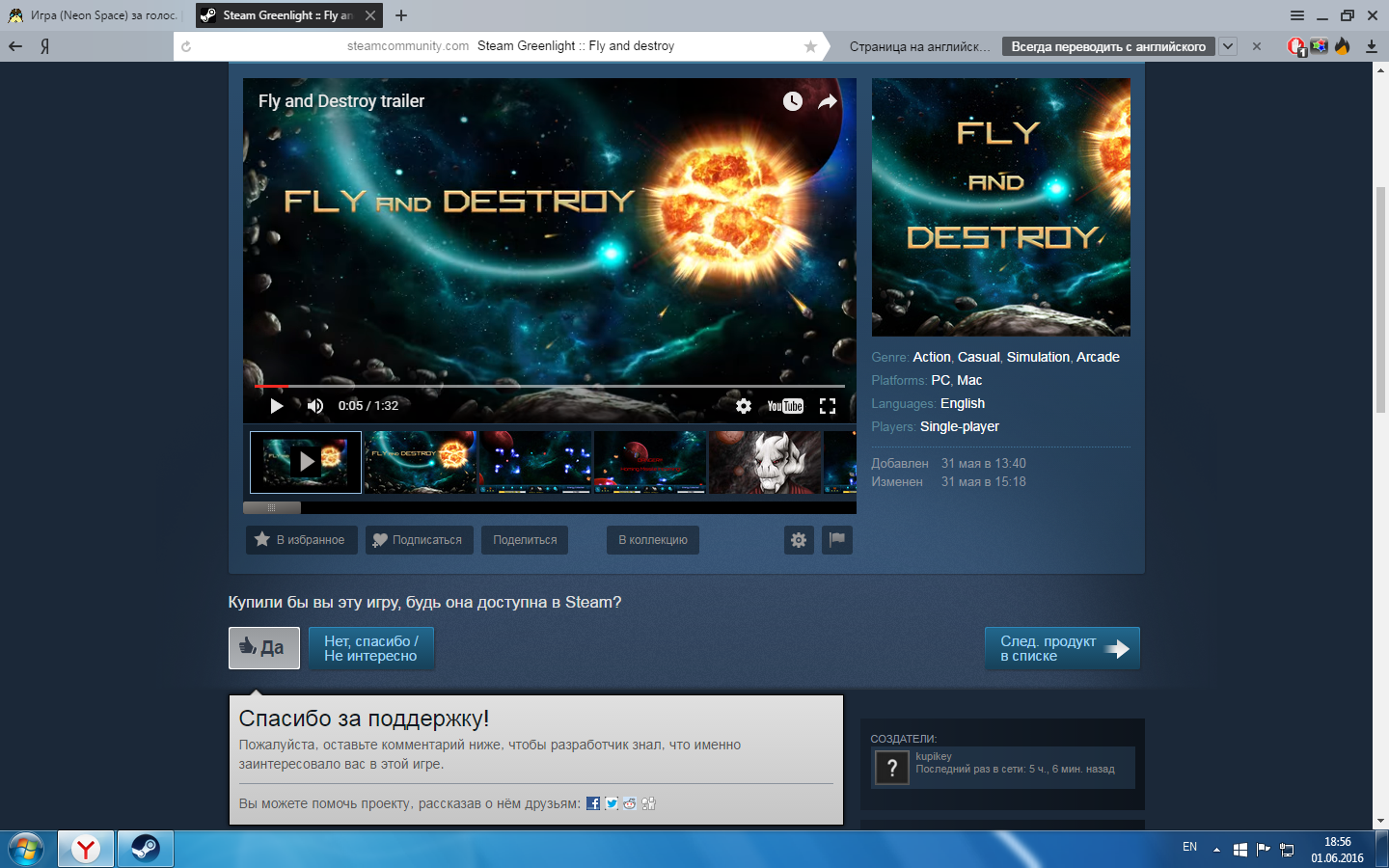Click the multicolored extension icon
The image size is (1389, 868).
pos(1320,46)
